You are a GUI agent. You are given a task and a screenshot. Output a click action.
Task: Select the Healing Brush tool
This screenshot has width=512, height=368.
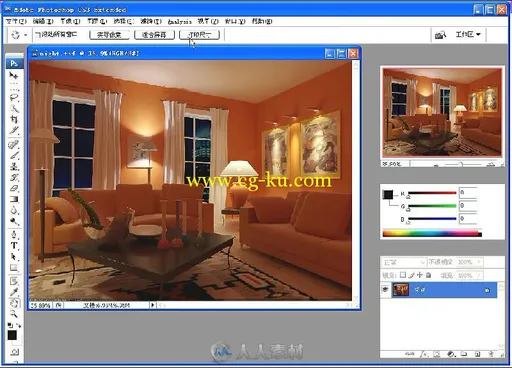(14, 144)
